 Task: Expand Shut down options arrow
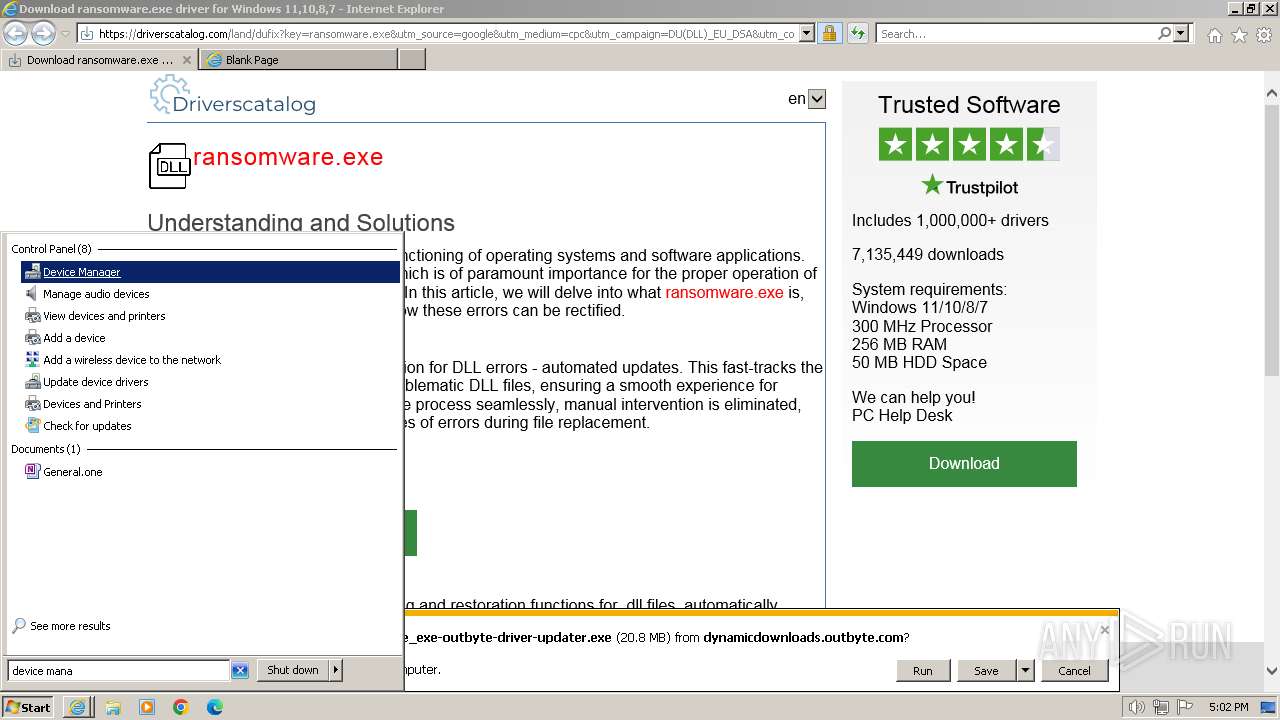coord(336,670)
